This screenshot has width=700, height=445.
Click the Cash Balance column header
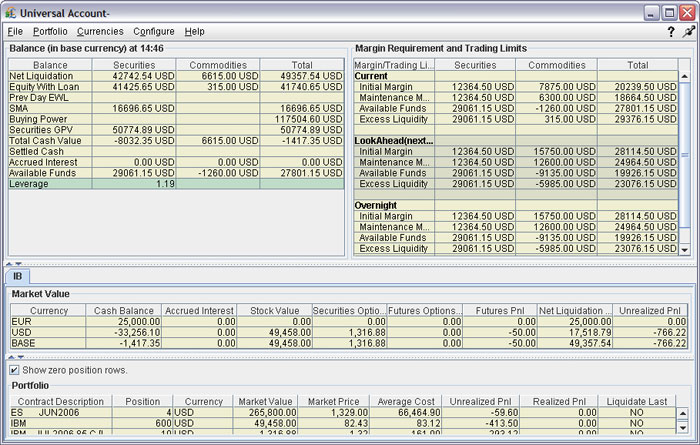point(124,311)
